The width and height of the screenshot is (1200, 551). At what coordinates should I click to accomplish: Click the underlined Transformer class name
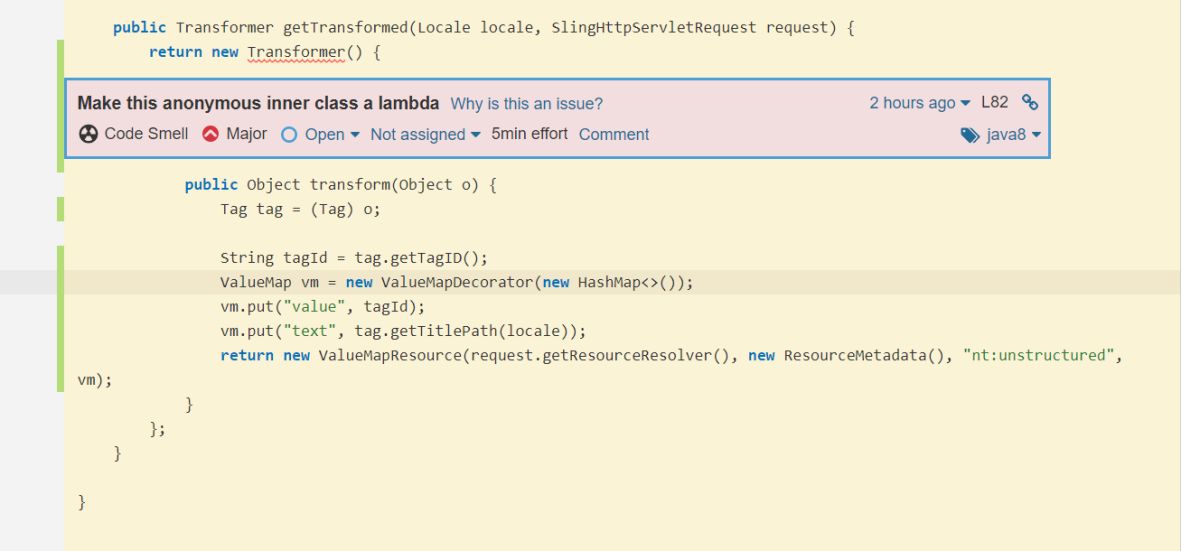point(296,52)
